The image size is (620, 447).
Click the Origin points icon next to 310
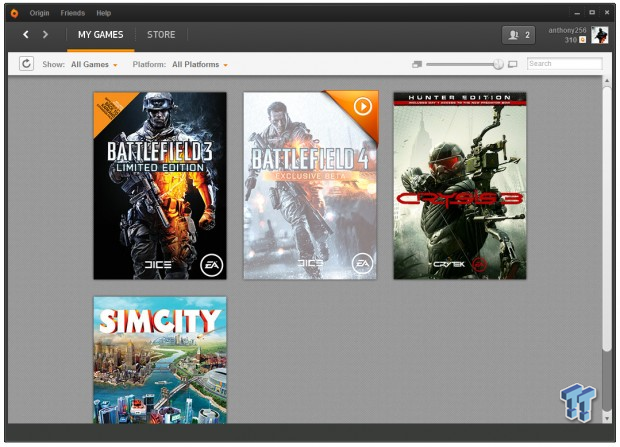click(582, 40)
